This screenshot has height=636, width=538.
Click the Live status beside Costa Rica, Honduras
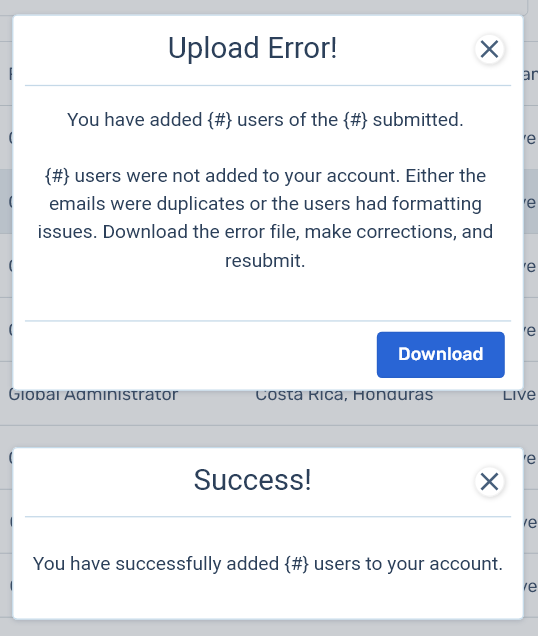[519, 395]
